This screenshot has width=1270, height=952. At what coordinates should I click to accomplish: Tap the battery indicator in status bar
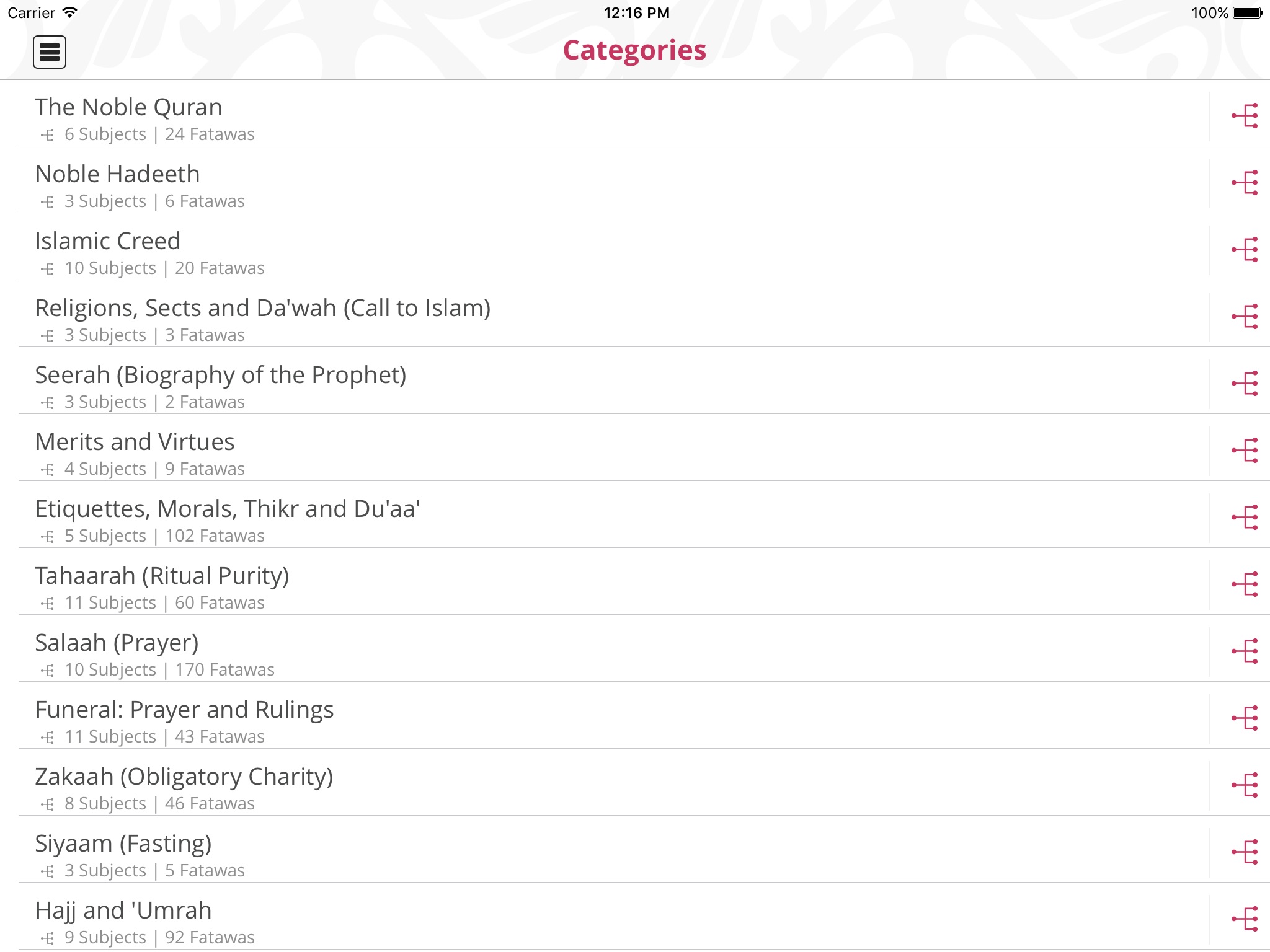coord(1247,13)
